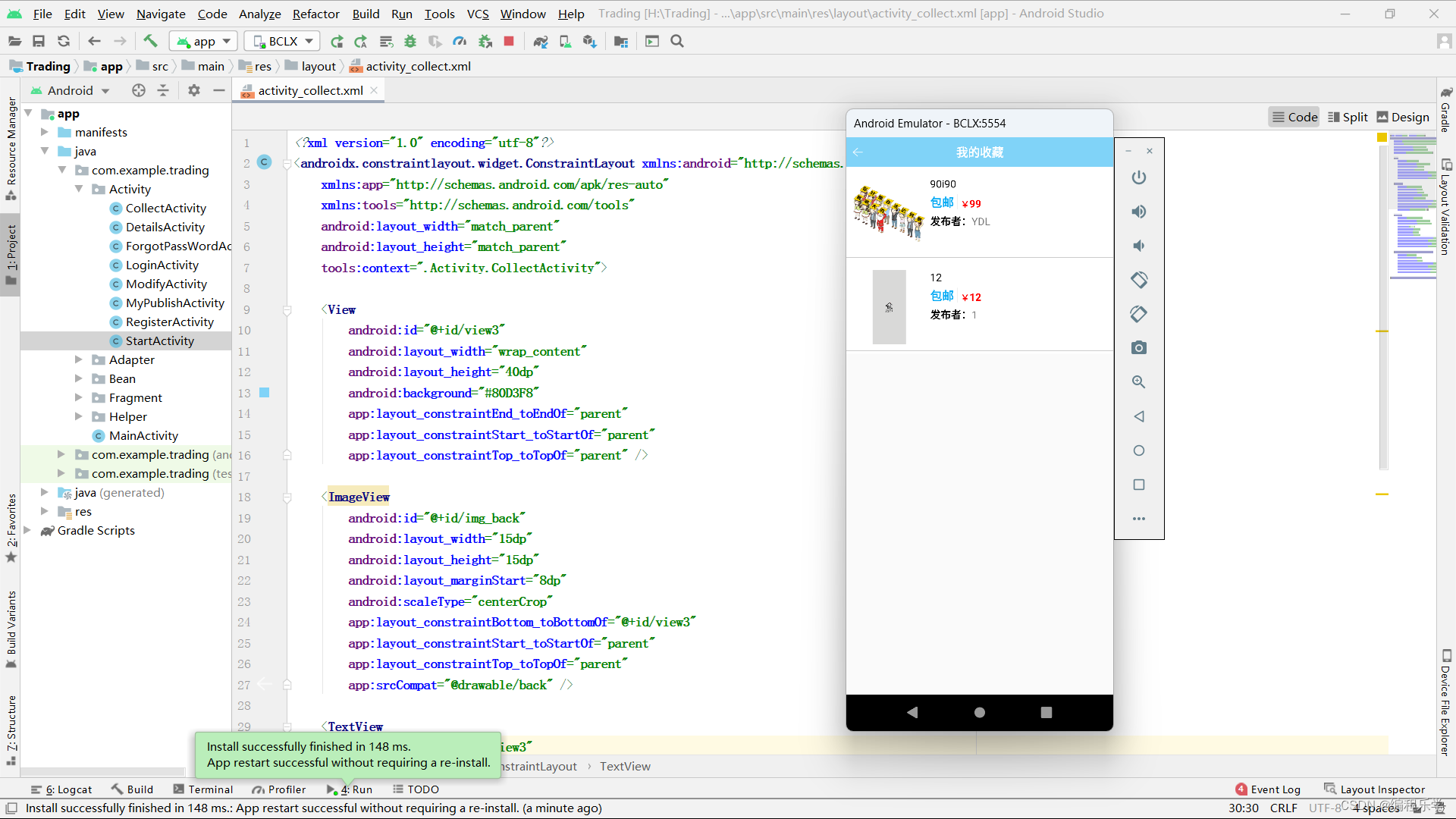This screenshot has height=819, width=1456.
Task: Click the Make Project hammer icon
Action: coord(150,41)
